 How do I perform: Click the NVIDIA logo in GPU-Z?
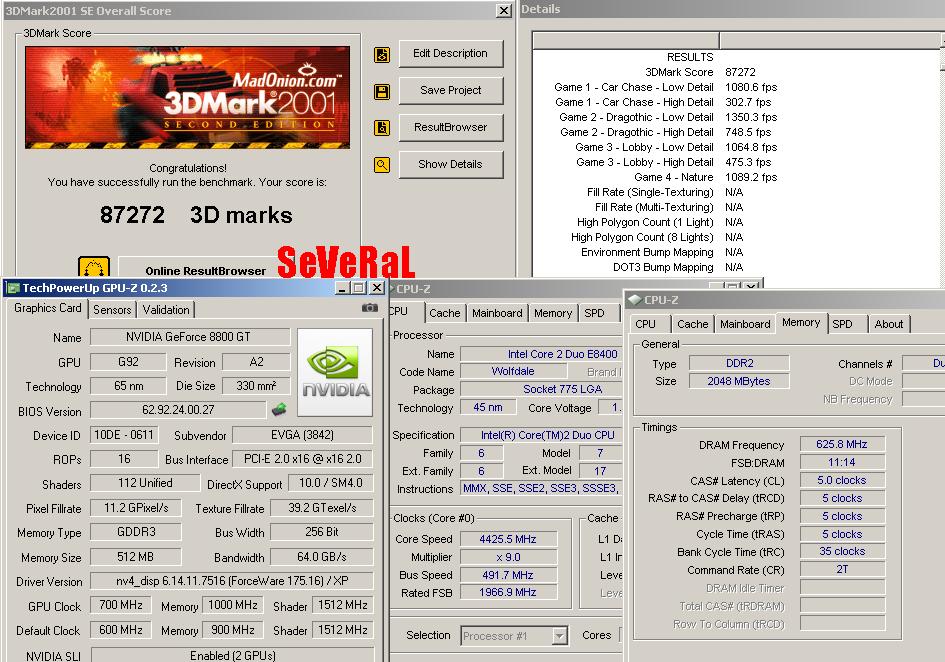click(x=335, y=373)
